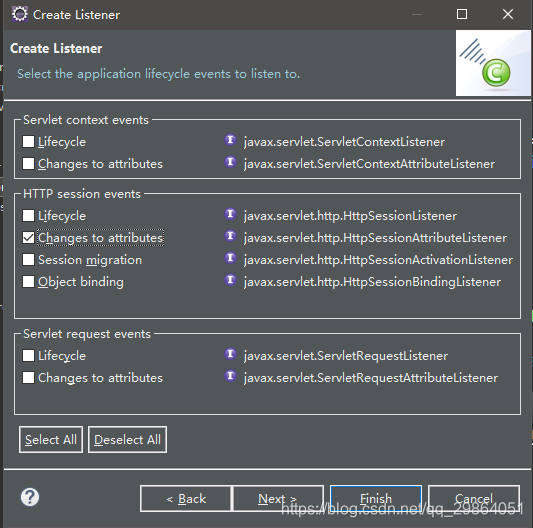Open the help question mark icon

pyautogui.click(x=30, y=497)
